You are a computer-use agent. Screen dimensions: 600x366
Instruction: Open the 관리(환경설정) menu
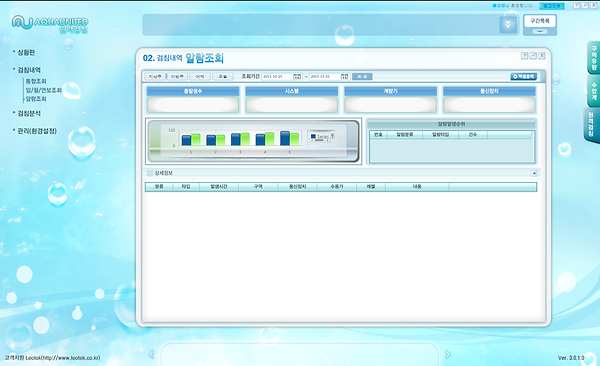coord(37,131)
